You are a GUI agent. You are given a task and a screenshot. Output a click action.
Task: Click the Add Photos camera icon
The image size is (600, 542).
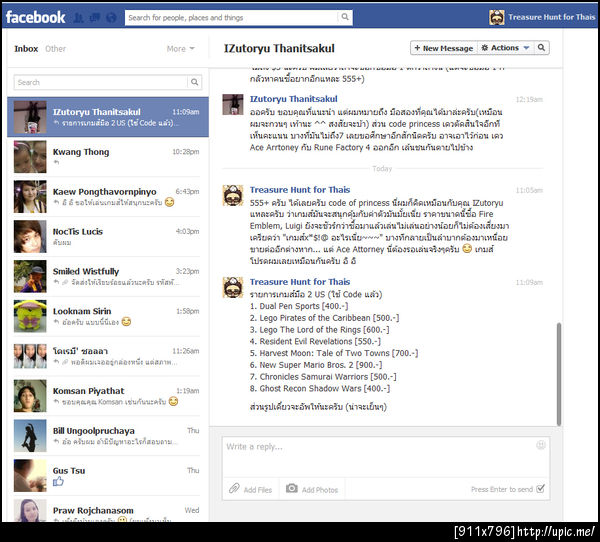[292, 488]
